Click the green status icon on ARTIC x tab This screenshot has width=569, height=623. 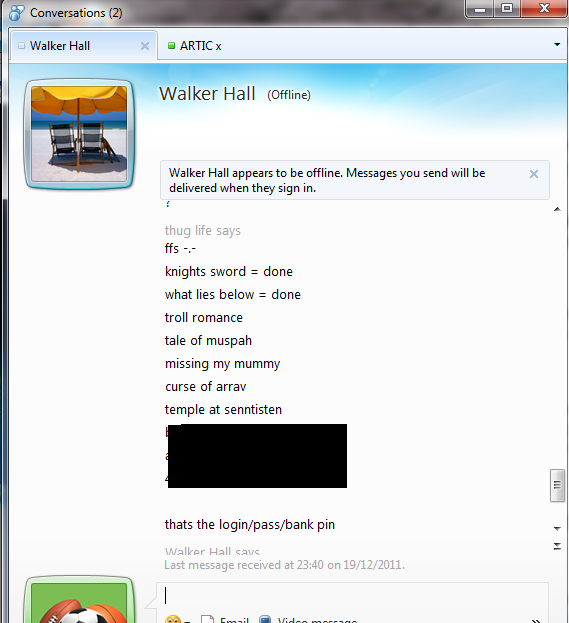click(x=171, y=46)
